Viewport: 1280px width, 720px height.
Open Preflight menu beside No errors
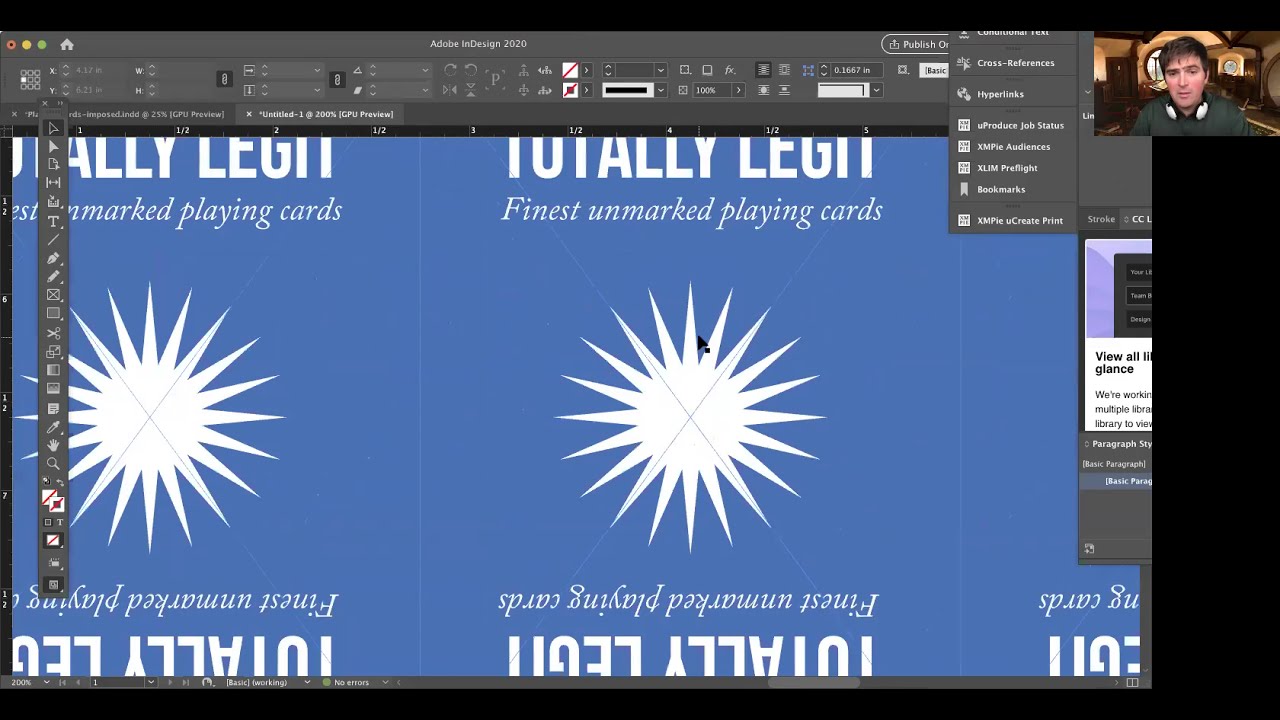pos(385,682)
